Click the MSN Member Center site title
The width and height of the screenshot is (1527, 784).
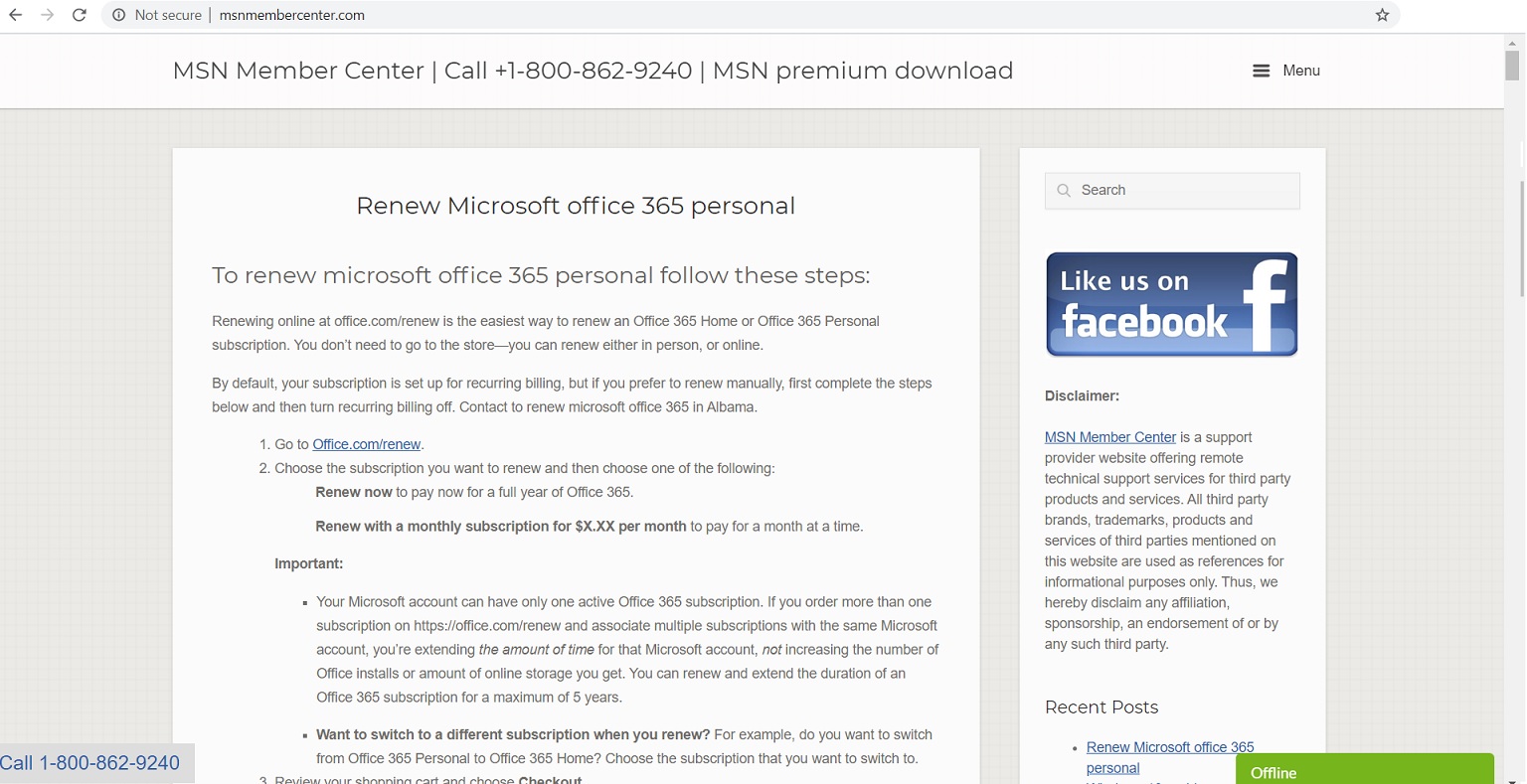coord(593,71)
